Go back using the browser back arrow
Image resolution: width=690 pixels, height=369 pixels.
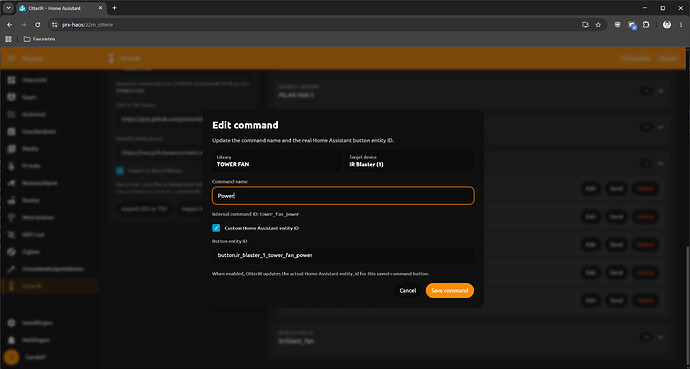coord(10,25)
